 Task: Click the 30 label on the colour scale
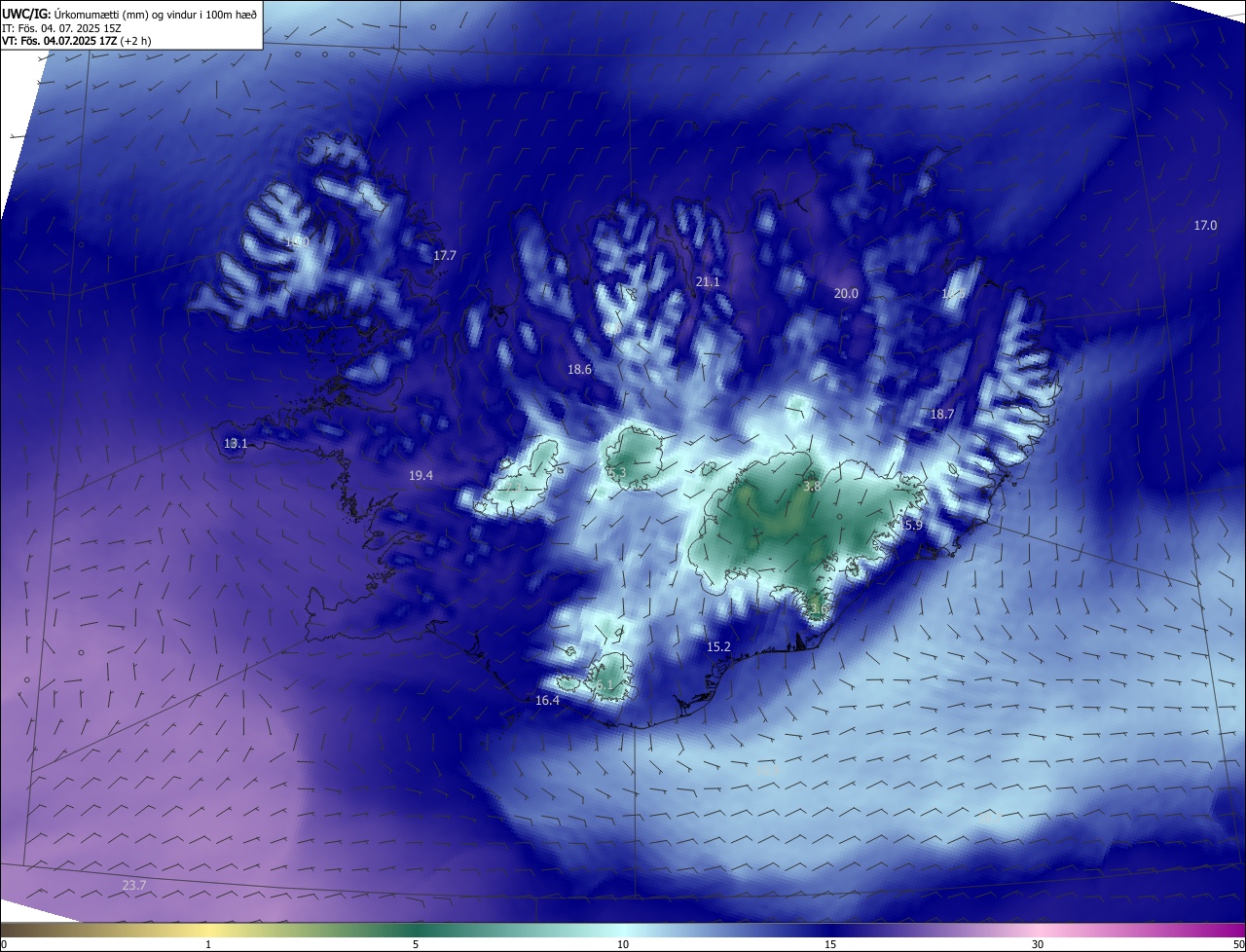pos(1038,944)
